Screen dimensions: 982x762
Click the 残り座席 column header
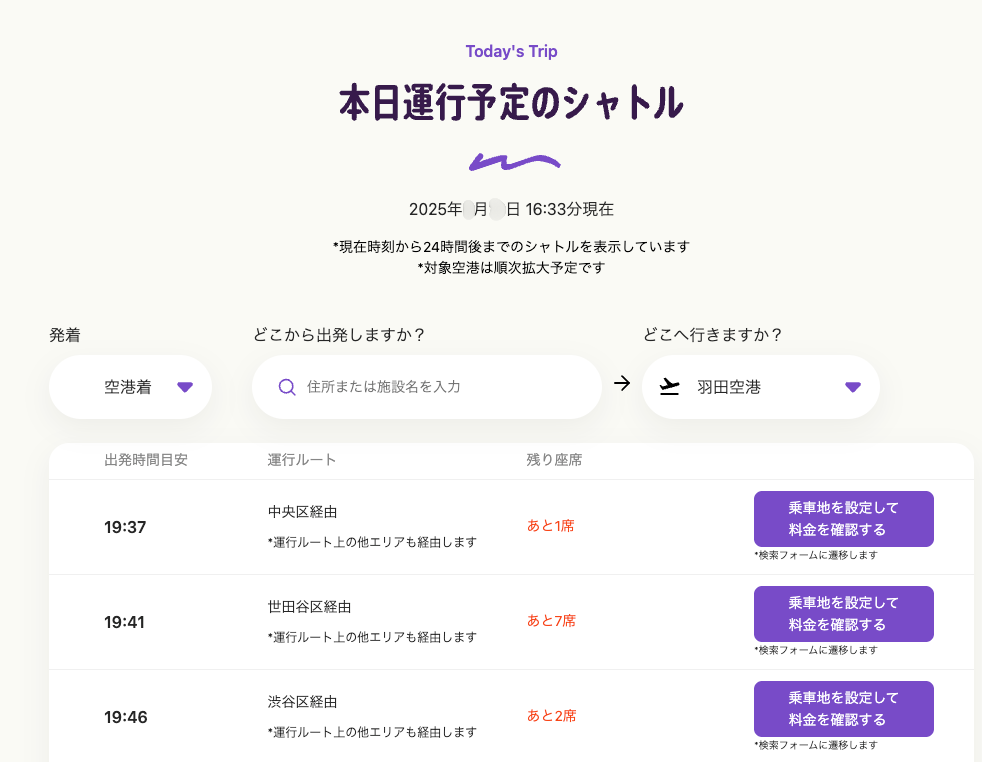pyautogui.click(x=554, y=460)
